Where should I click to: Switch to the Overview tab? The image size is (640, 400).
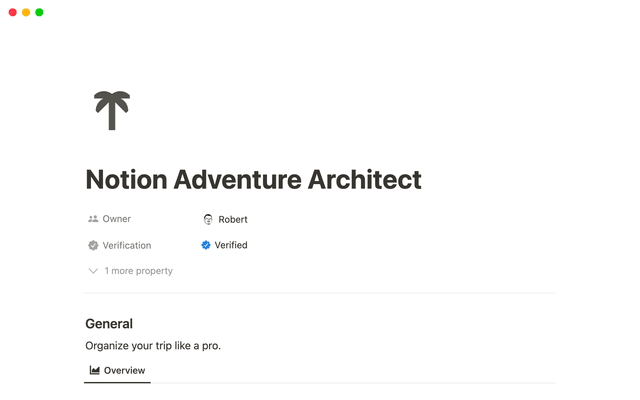124,370
